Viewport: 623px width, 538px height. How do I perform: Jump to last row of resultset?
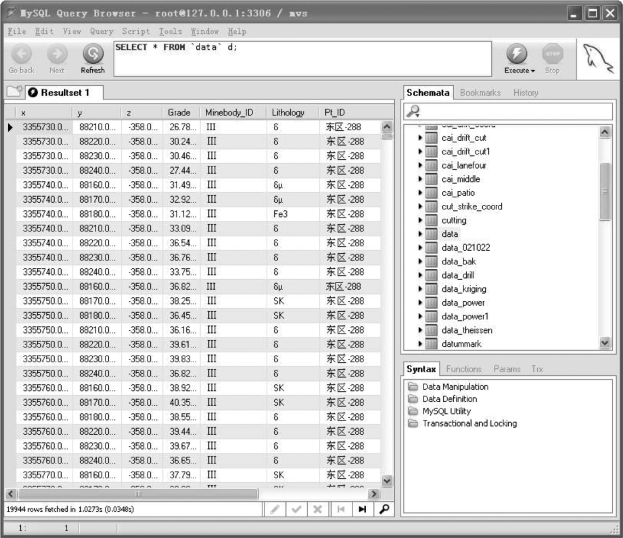(361, 509)
